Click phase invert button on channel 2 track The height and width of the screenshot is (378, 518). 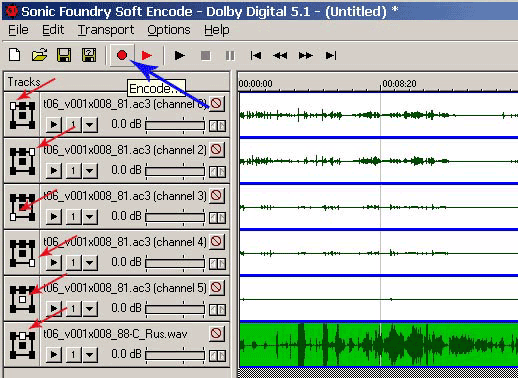[217, 172]
